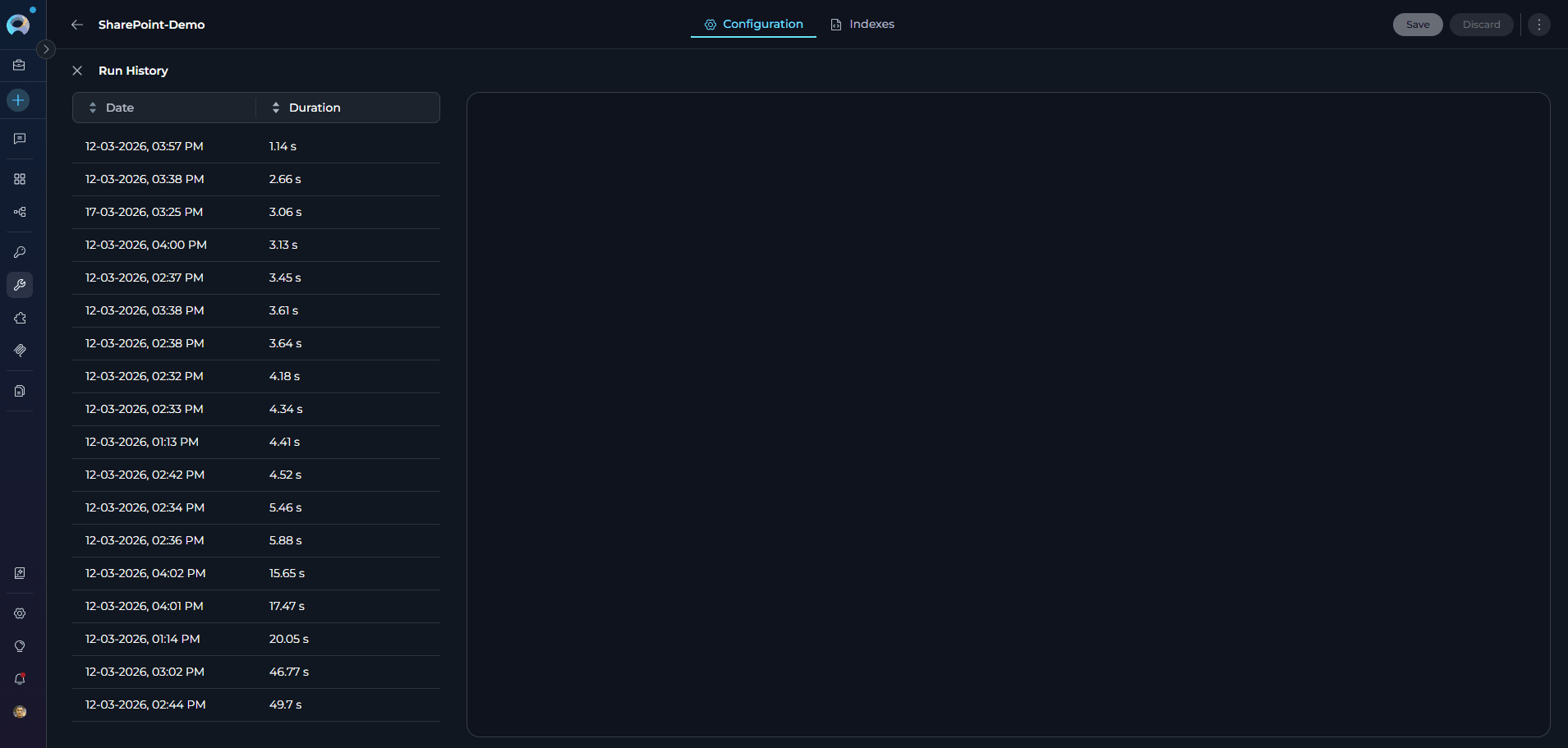Screen dimensions: 1568x748
Task: Click the Run History heading
Action: pyautogui.click(x=133, y=71)
